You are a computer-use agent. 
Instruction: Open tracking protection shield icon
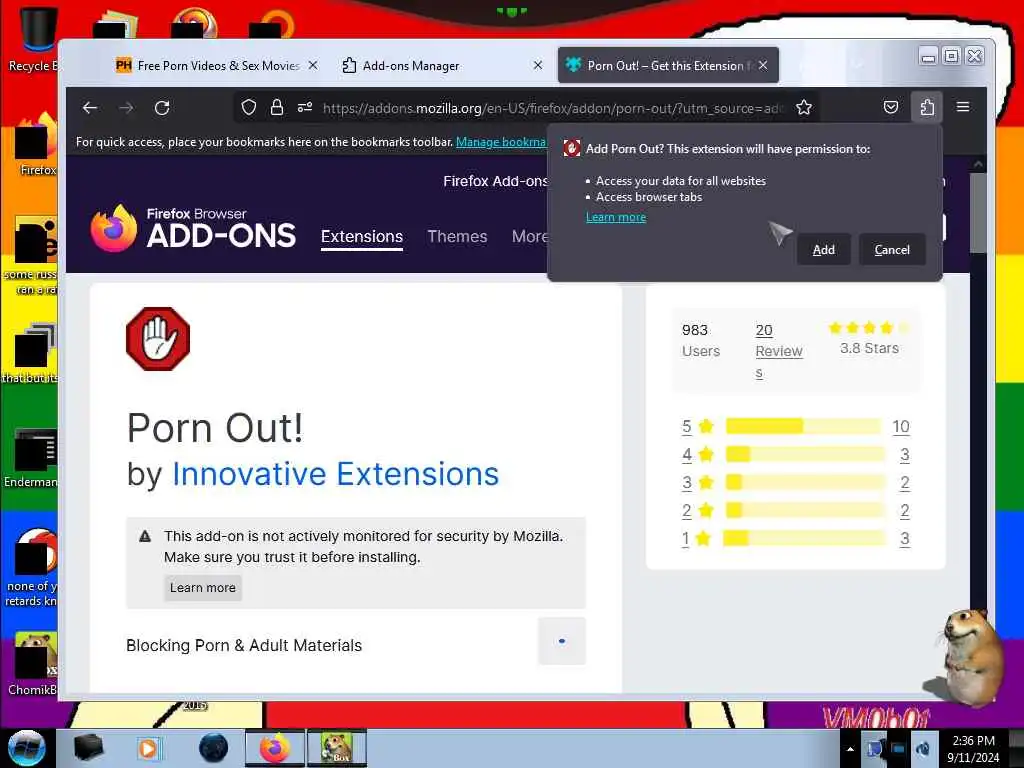click(x=249, y=108)
